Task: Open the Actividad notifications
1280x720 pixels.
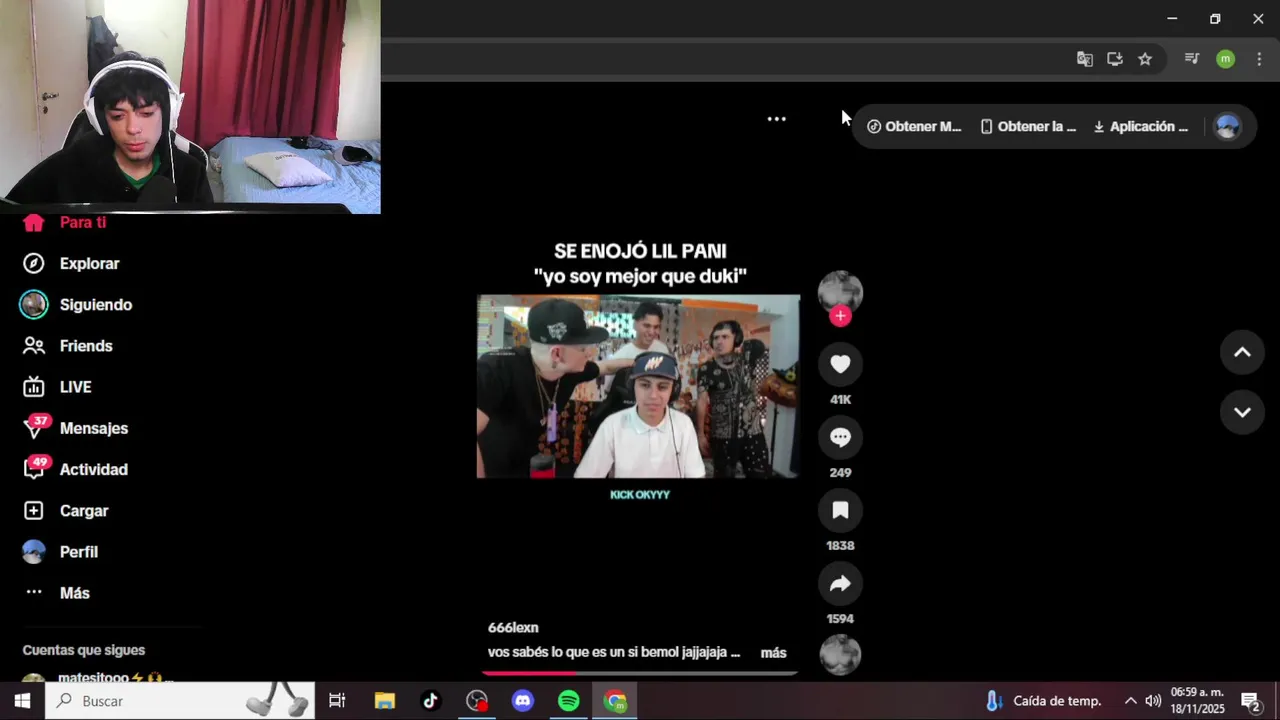Action: tap(76, 470)
